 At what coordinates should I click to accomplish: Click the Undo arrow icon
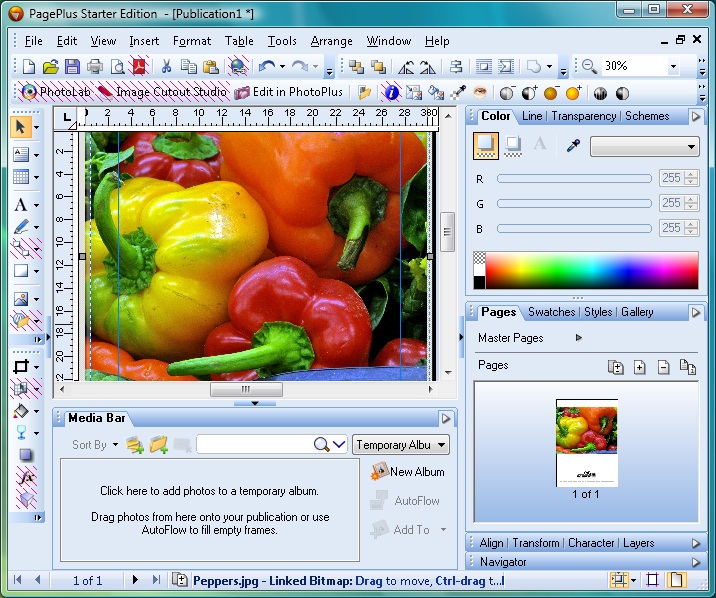coord(267,67)
